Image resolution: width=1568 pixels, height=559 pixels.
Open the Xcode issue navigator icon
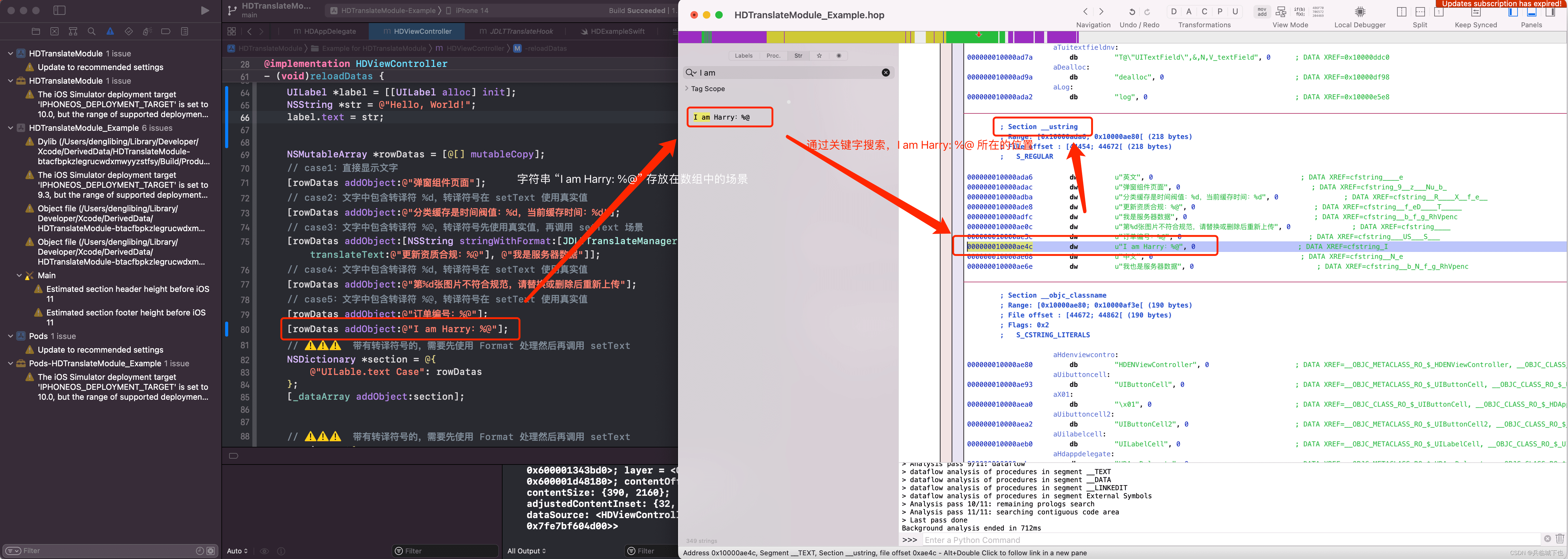[x=110, y=31]
